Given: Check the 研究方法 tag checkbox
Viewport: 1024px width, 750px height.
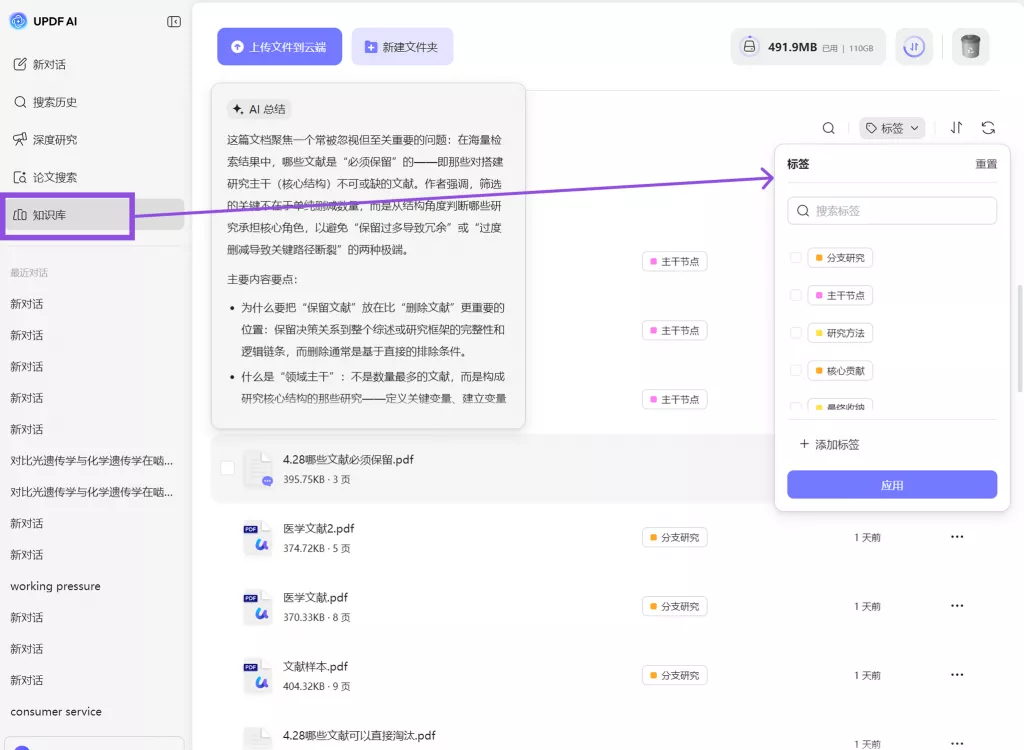Looking at the screenshot, I should point(795,333).
